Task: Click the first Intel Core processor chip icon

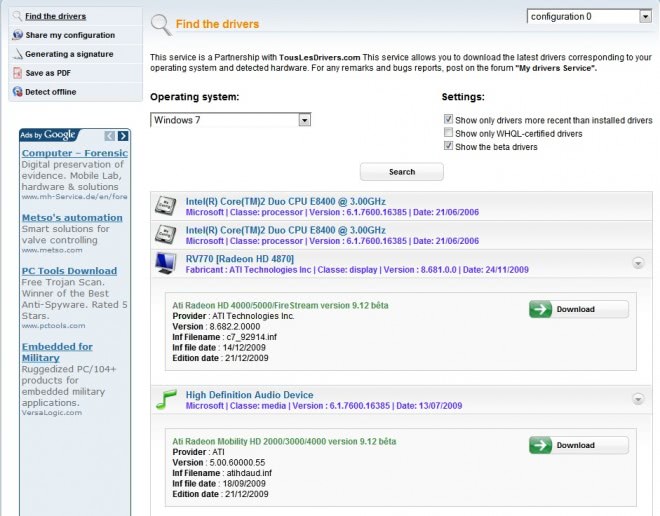Action: coord(165,205)
